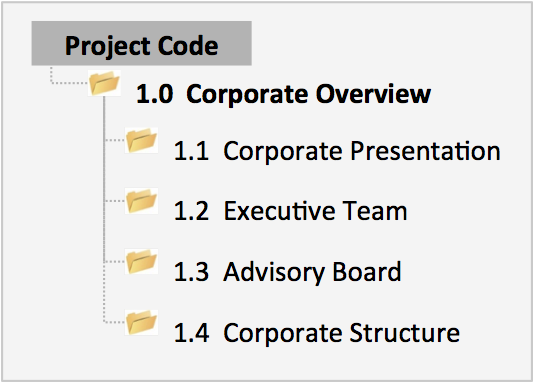Click the folder icon next to 1.3 Advisory Board

point(141,262)
